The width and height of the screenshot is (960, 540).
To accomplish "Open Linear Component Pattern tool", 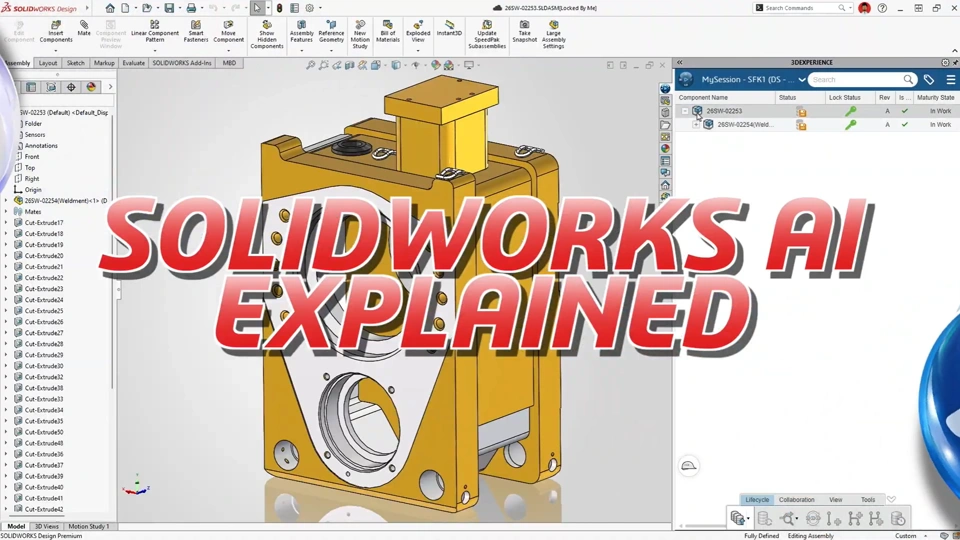I will [155, 32].
